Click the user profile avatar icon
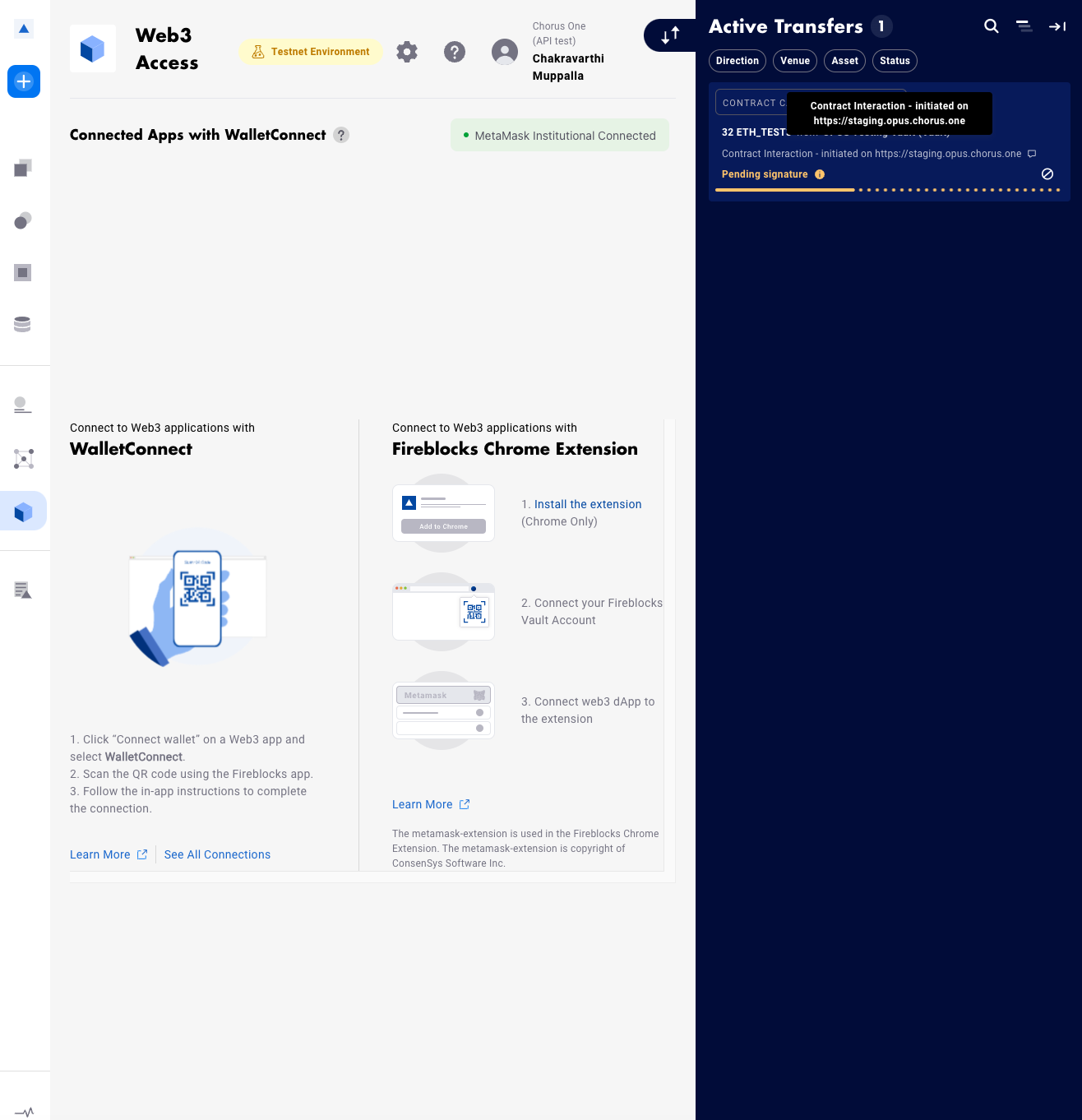1082x1120 pixels. tap(505, 52)
